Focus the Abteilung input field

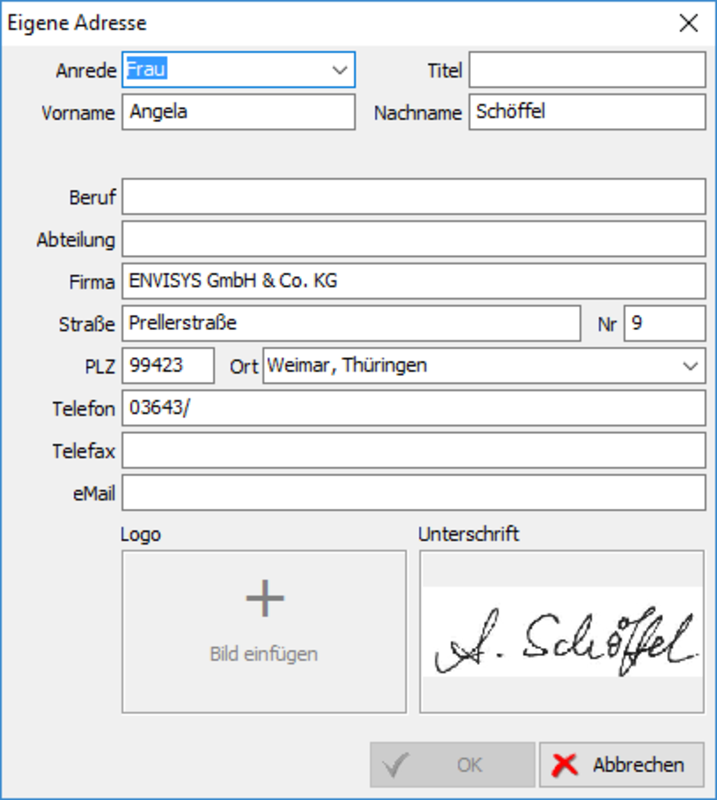(x=413, y=240)
